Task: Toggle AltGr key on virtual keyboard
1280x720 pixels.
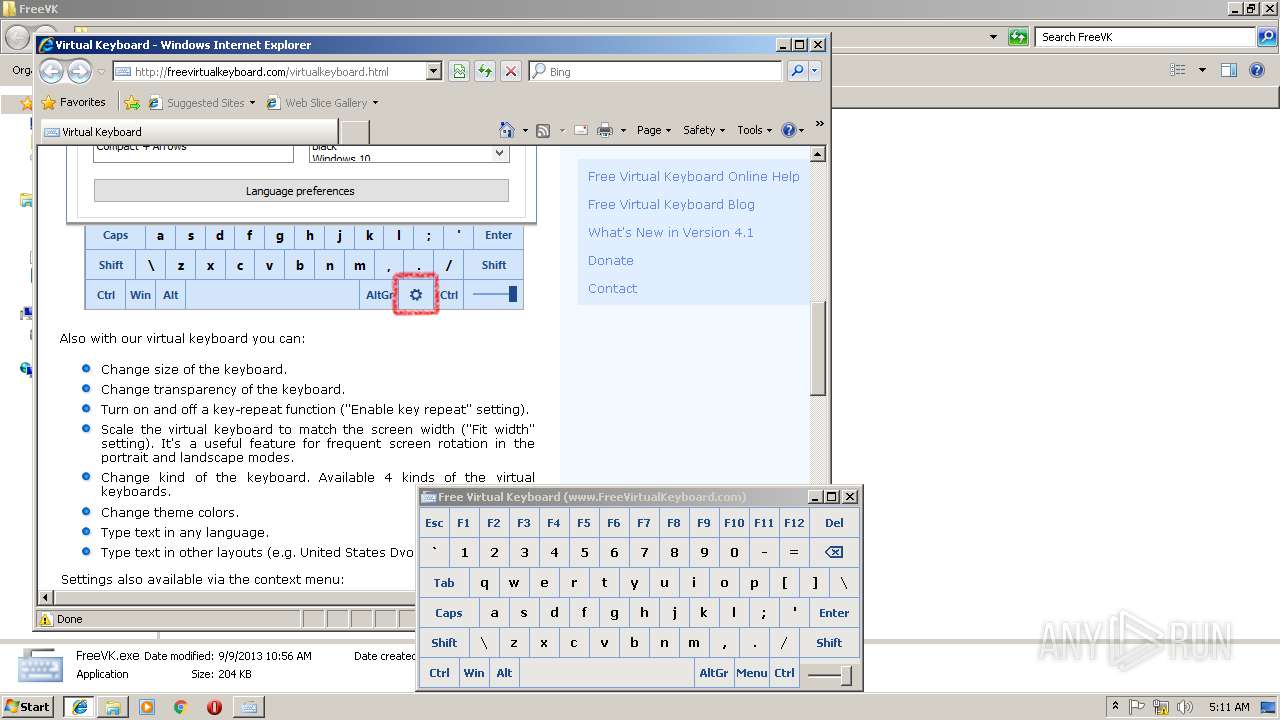Action: click(x=714, y=673)
